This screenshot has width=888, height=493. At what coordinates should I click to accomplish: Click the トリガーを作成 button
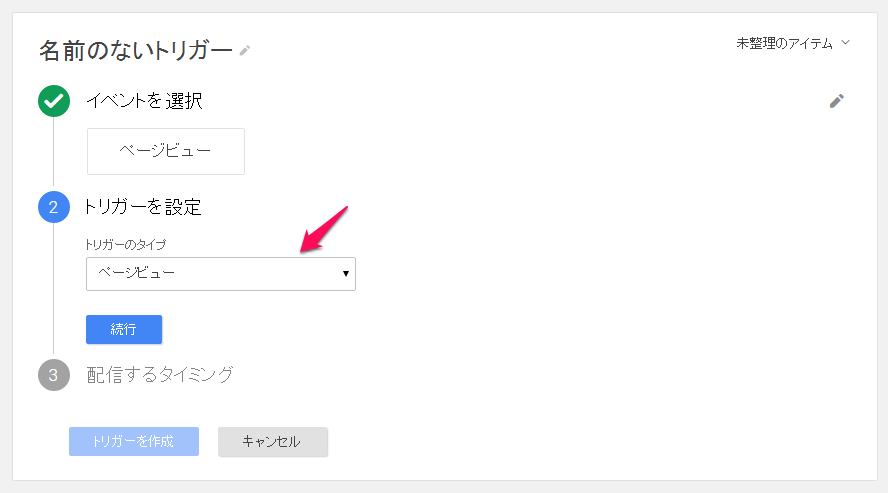(134, 442)
